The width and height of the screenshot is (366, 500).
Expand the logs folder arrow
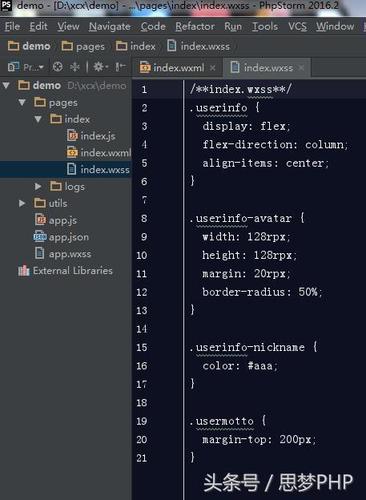pyautogui.click(x=38, y=186)
